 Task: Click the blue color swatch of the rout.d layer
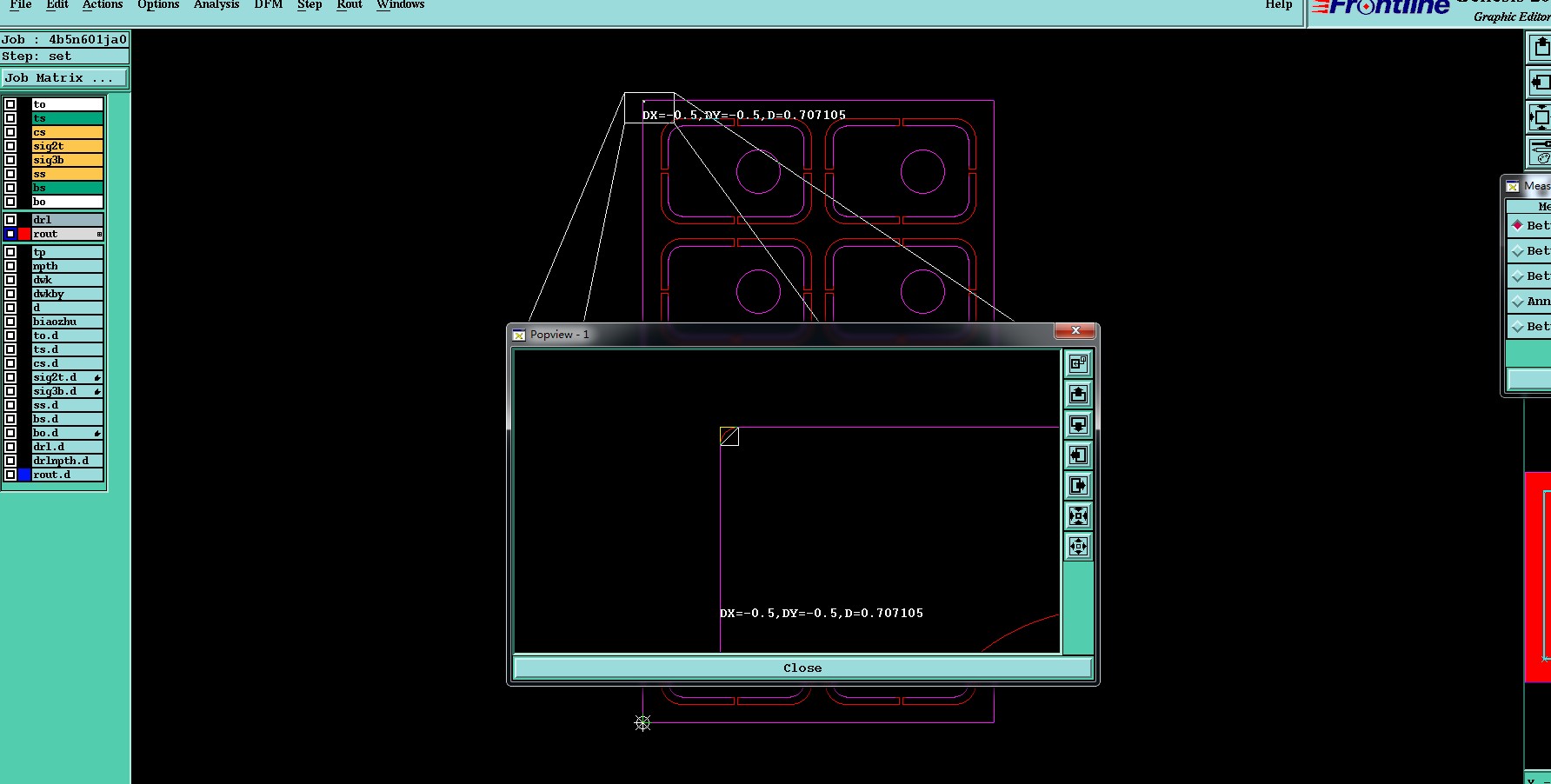tap(24, 475)
